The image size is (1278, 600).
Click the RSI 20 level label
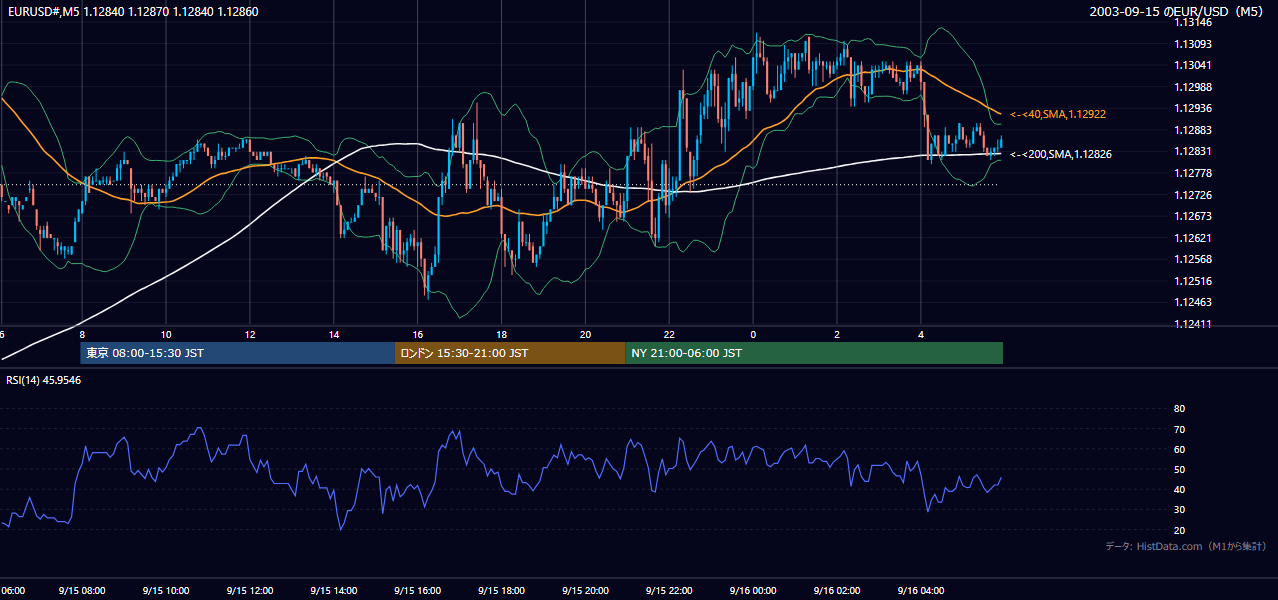[x=1179, y=530]
